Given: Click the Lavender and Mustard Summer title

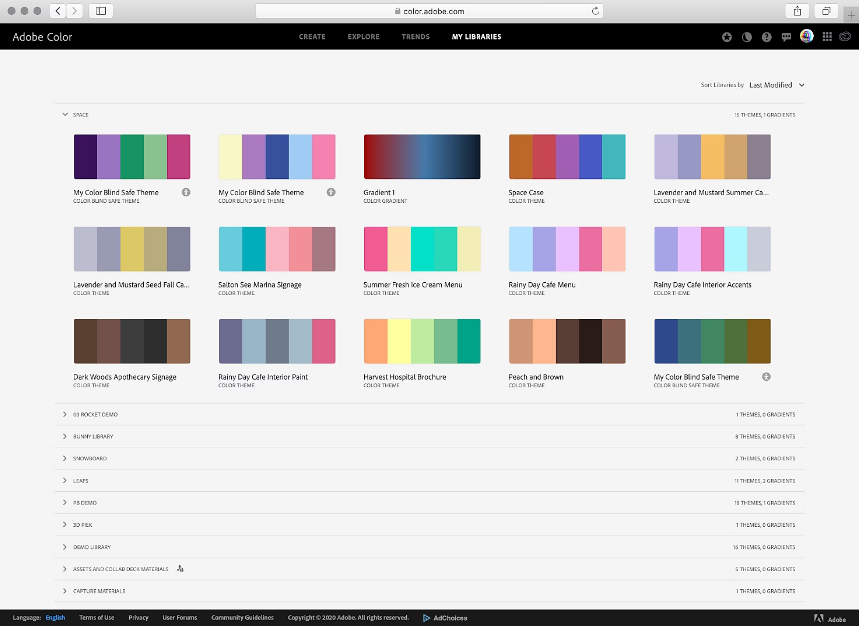Looking at the screenshot, I should pyautogui.click(x=711, y=192).
